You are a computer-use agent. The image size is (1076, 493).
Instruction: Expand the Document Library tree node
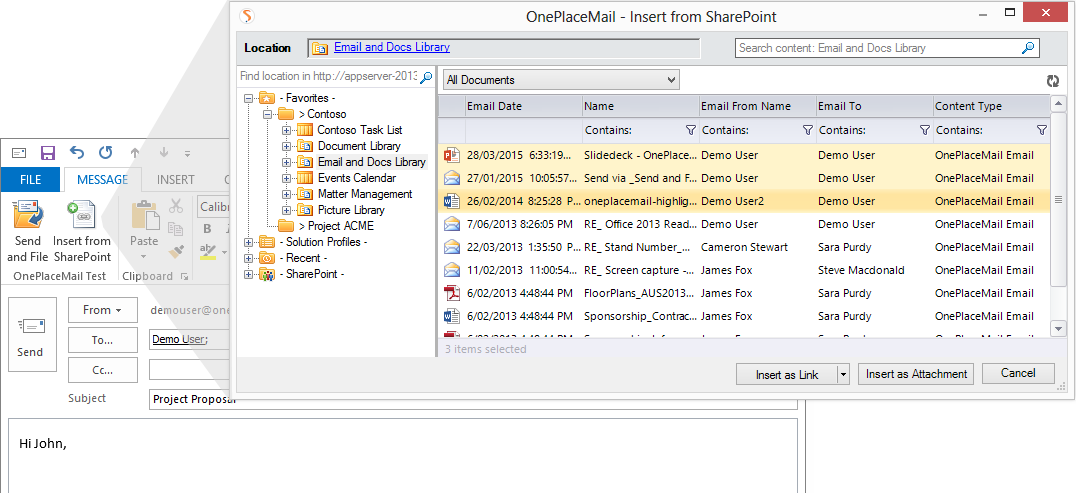286,146
